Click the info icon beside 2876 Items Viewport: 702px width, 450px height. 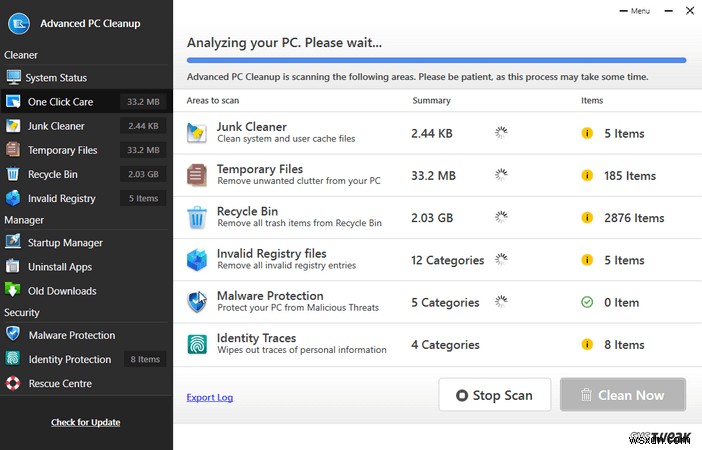pos(588,218)
